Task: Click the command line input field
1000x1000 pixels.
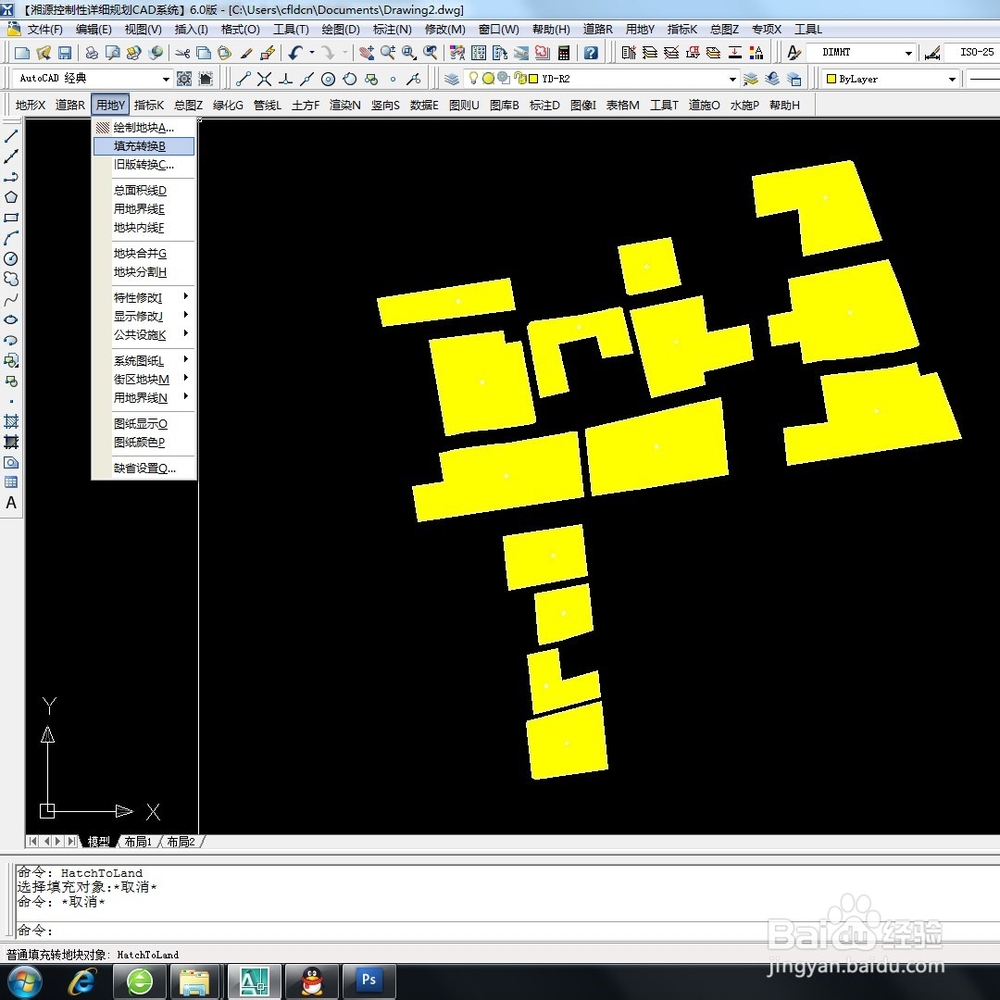Action: tap(507, 930)
